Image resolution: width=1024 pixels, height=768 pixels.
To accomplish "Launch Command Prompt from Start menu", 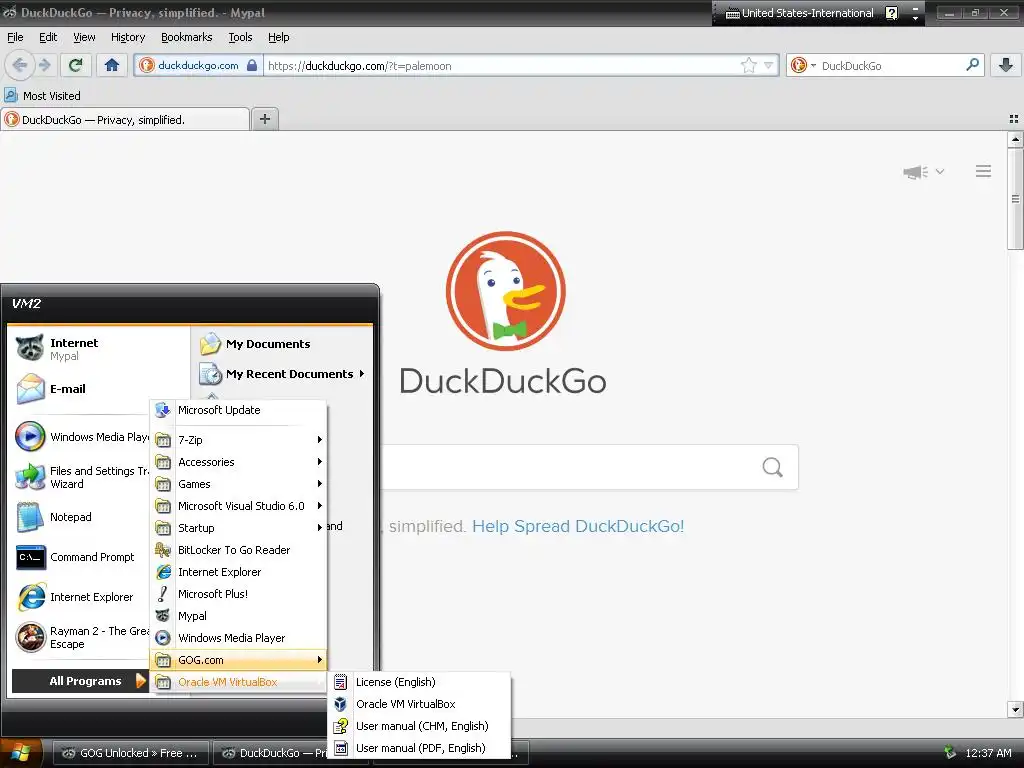I will coord(81,557).
